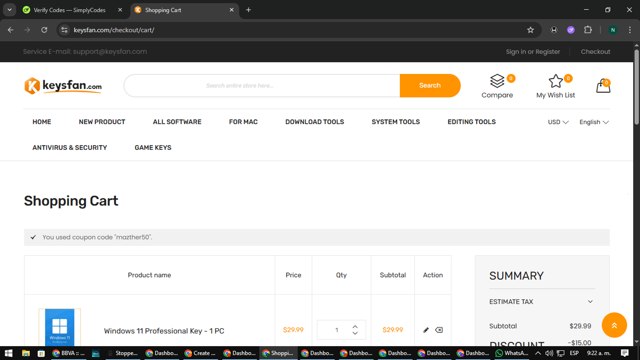Focus the search entire store field
Image resolution: width=640 pixels, height=360 pixels.
(x=262, y=85)
